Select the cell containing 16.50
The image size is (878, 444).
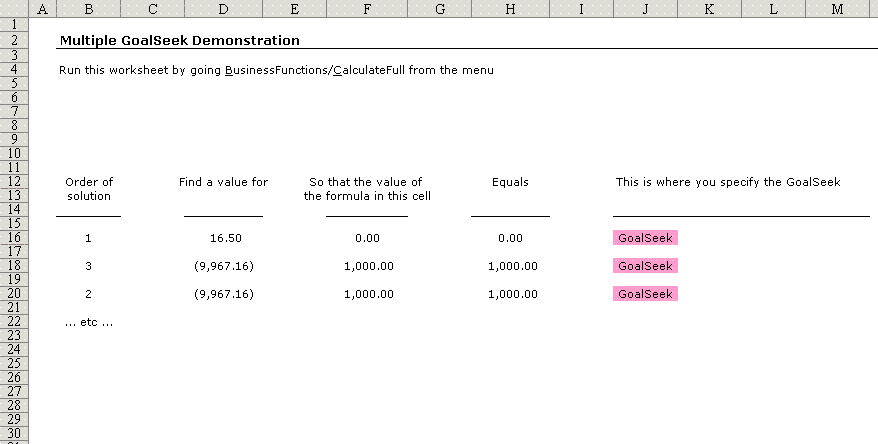[224, 238]
